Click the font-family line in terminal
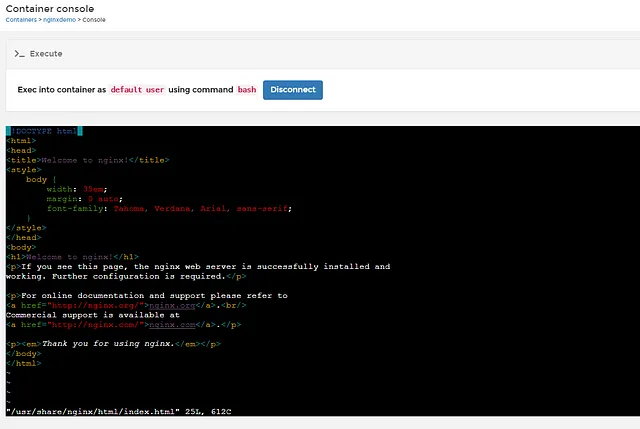 click(x=169, y=209)
